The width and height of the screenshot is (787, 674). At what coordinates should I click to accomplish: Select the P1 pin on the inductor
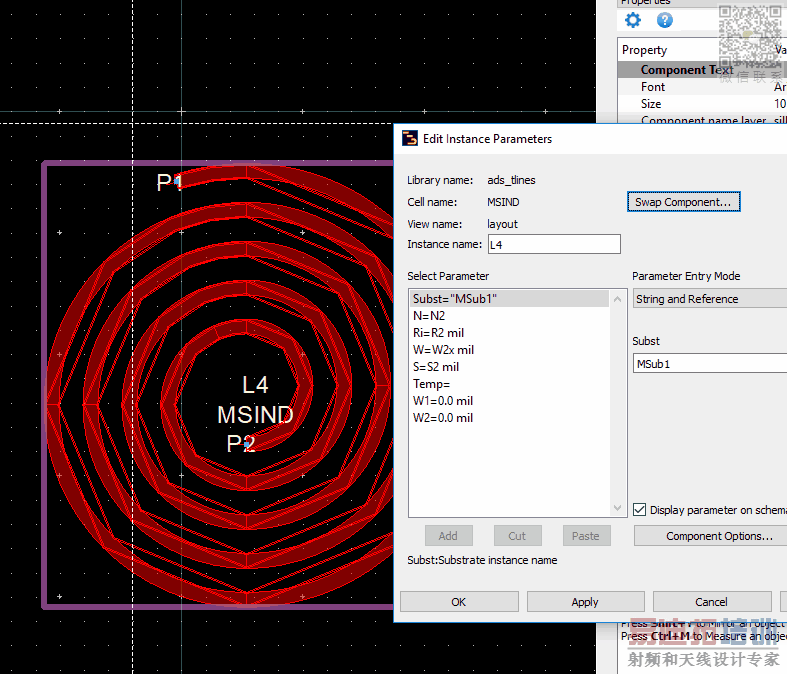[x=177, y=181]
